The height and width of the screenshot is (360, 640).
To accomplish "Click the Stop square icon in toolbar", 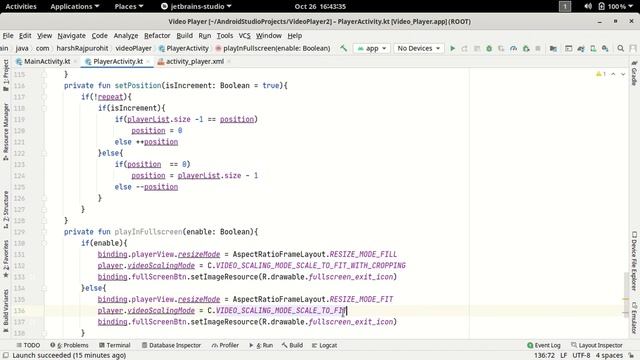I will 538,48.
